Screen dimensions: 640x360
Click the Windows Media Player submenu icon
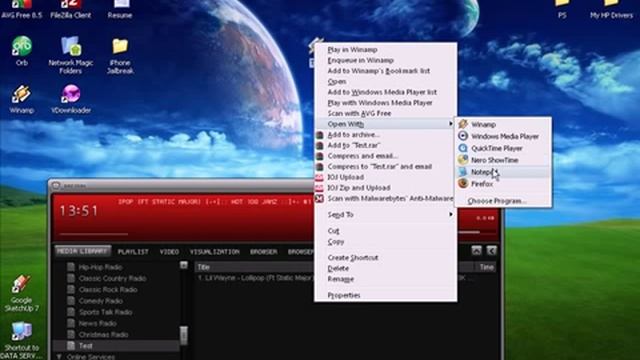(463, 136)
